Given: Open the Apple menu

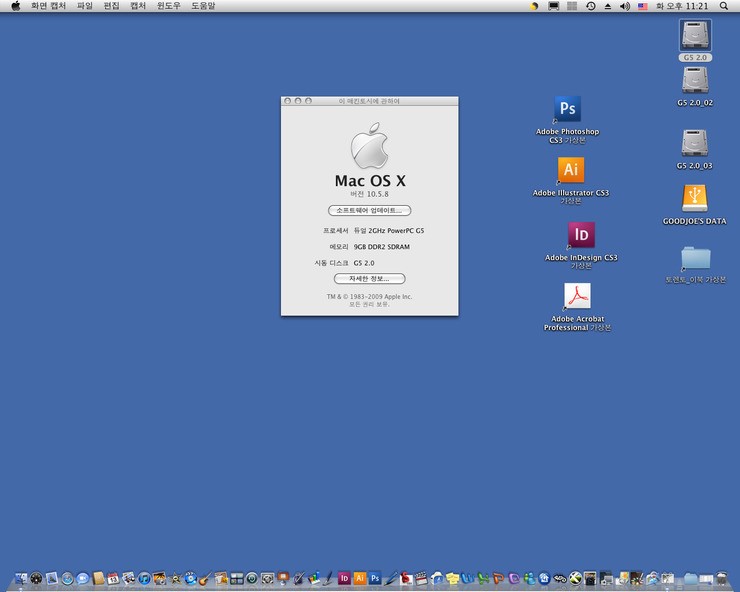Looking at the screenshot, I should tap(15, 6).
